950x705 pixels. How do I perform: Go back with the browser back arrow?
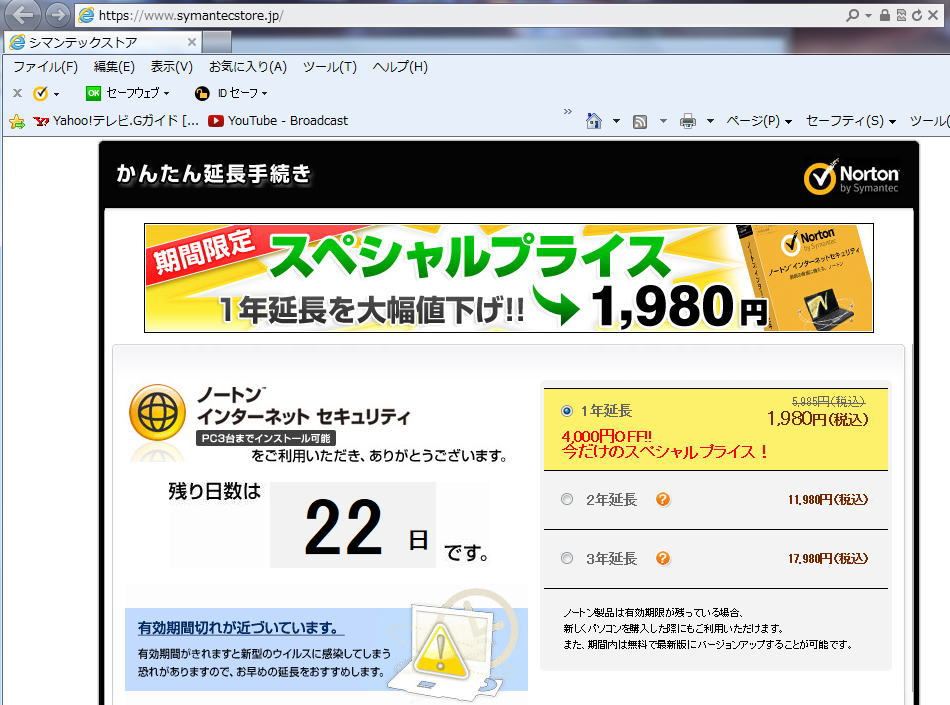coord(22,15)
